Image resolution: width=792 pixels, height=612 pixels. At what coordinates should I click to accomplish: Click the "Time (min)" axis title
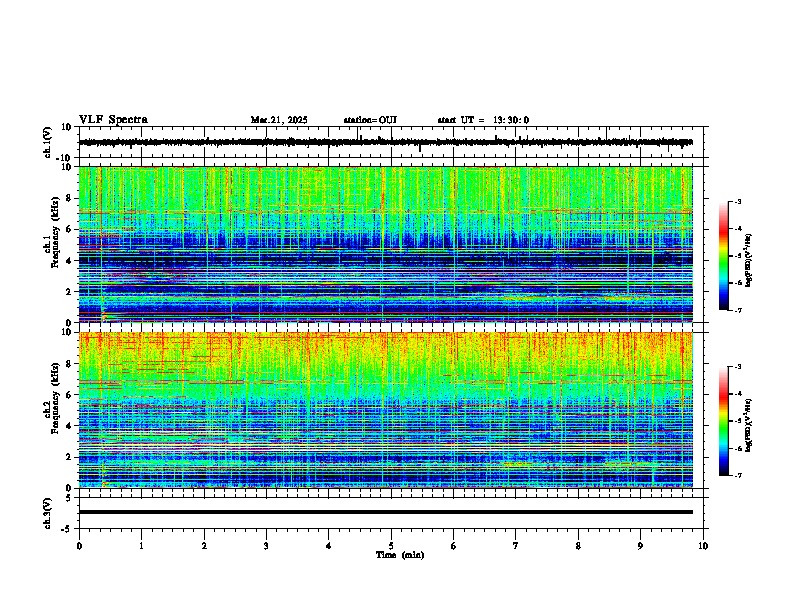click(400, 555)
